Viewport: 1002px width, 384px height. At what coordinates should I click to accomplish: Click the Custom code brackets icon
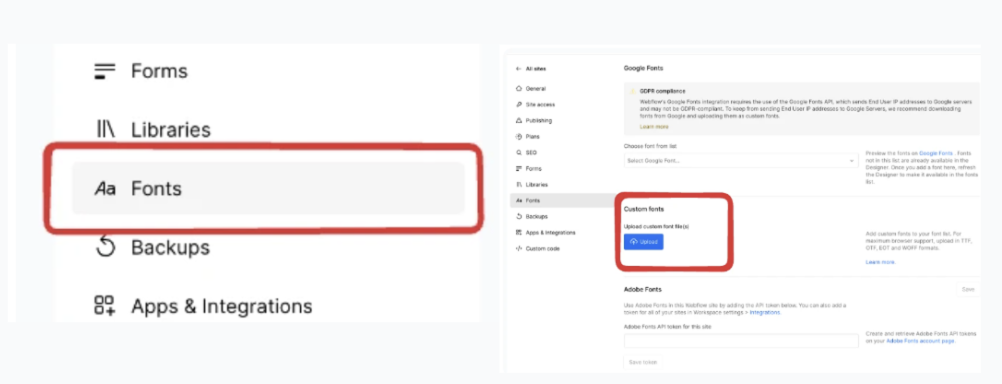pyautogui.click(x=518, y=249)
